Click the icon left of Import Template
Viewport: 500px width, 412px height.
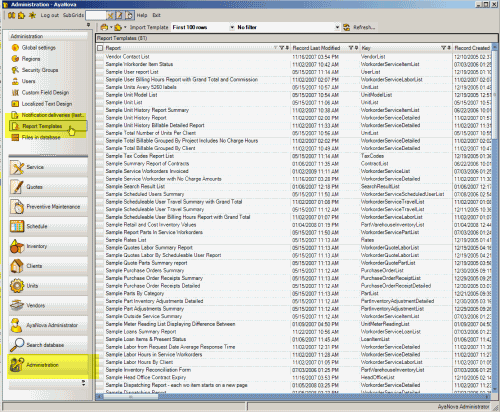118,27
